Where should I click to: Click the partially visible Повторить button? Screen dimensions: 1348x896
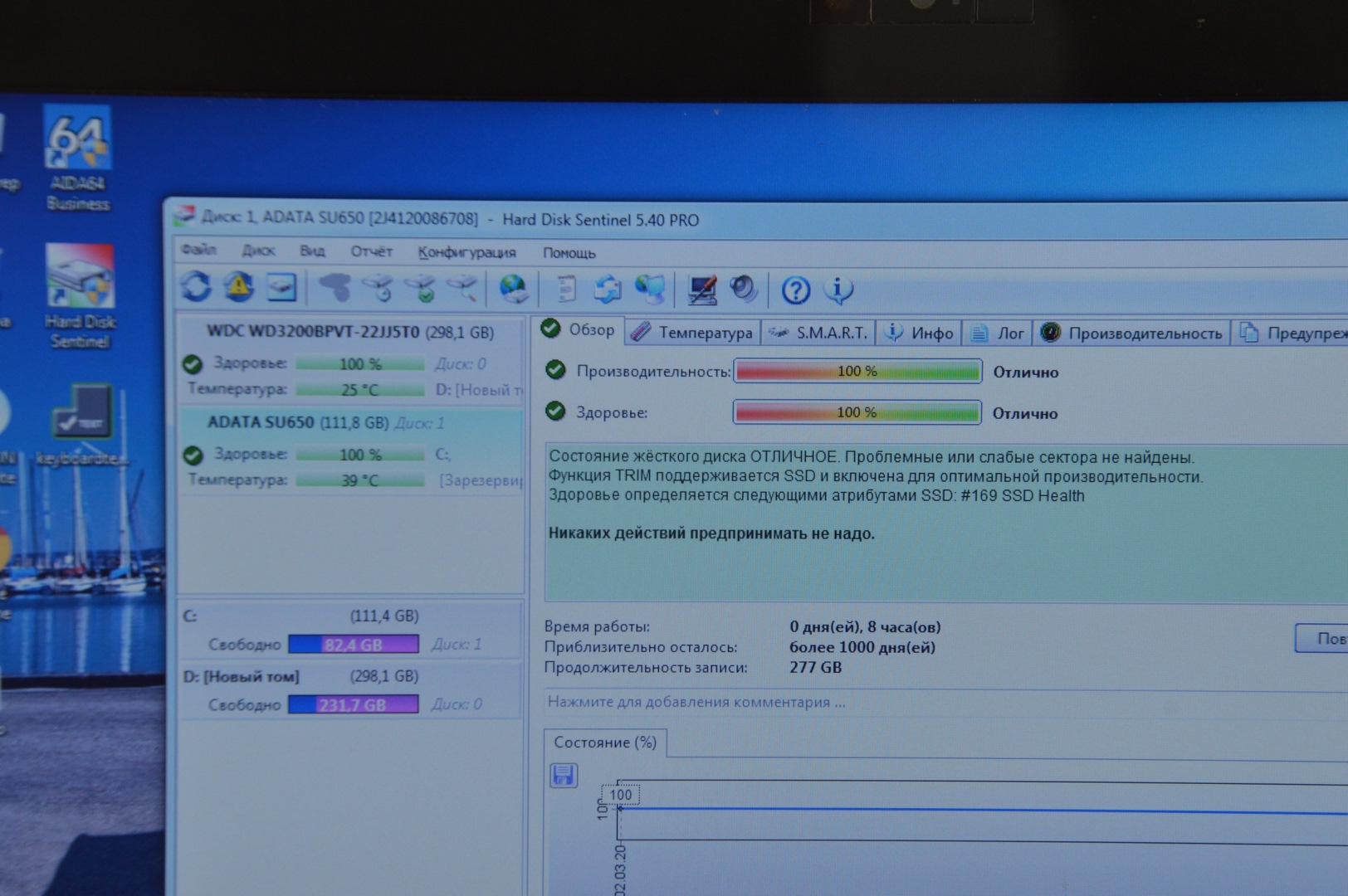pyautogui.click(x=1321, y=638)
